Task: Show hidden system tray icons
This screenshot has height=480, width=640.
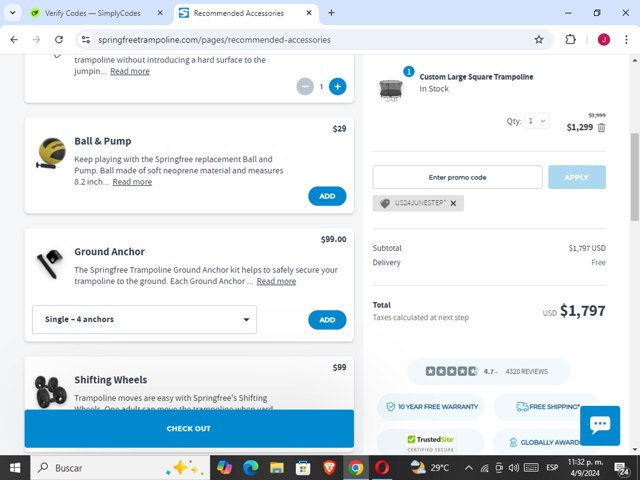Action: (x=469, y=468)
